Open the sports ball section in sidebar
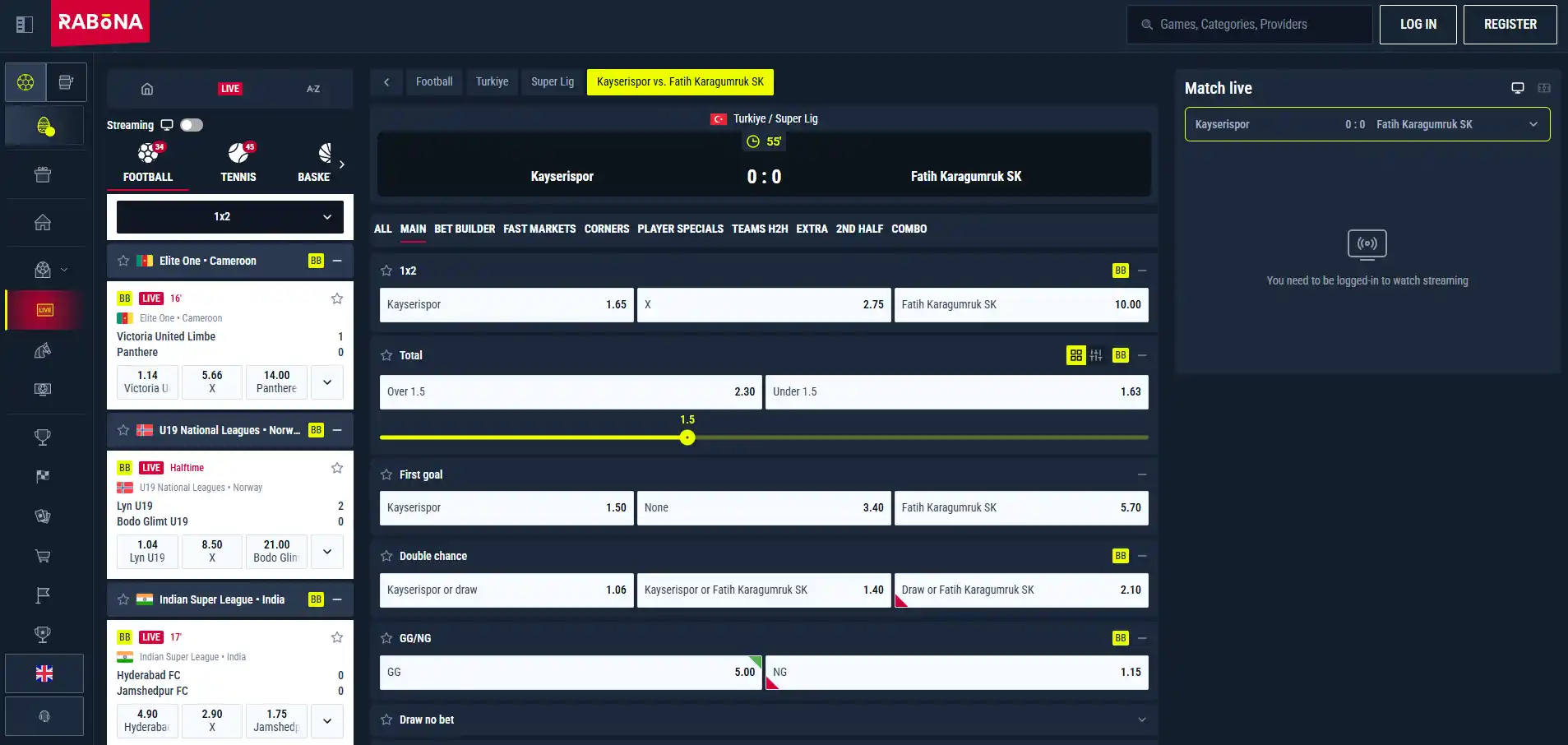1568x745 pixels. pyautogui.click(x=25, y=82)
